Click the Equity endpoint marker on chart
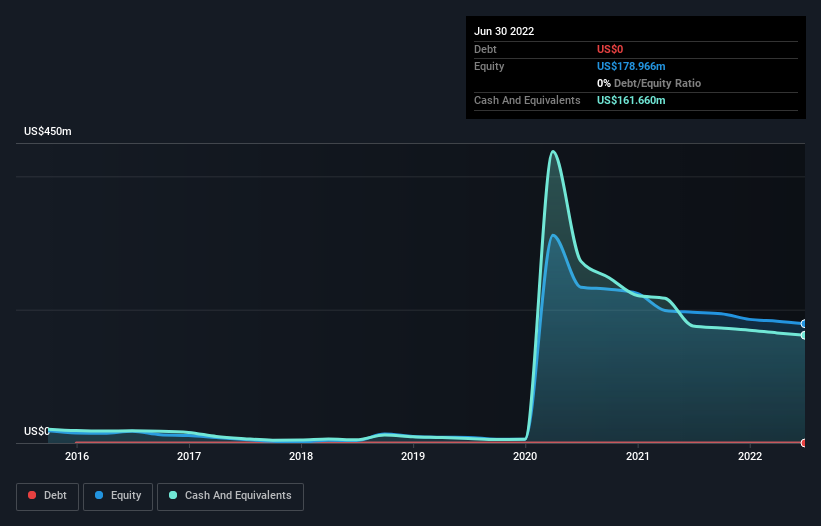 pyautogui.click(x=804, y=324)
